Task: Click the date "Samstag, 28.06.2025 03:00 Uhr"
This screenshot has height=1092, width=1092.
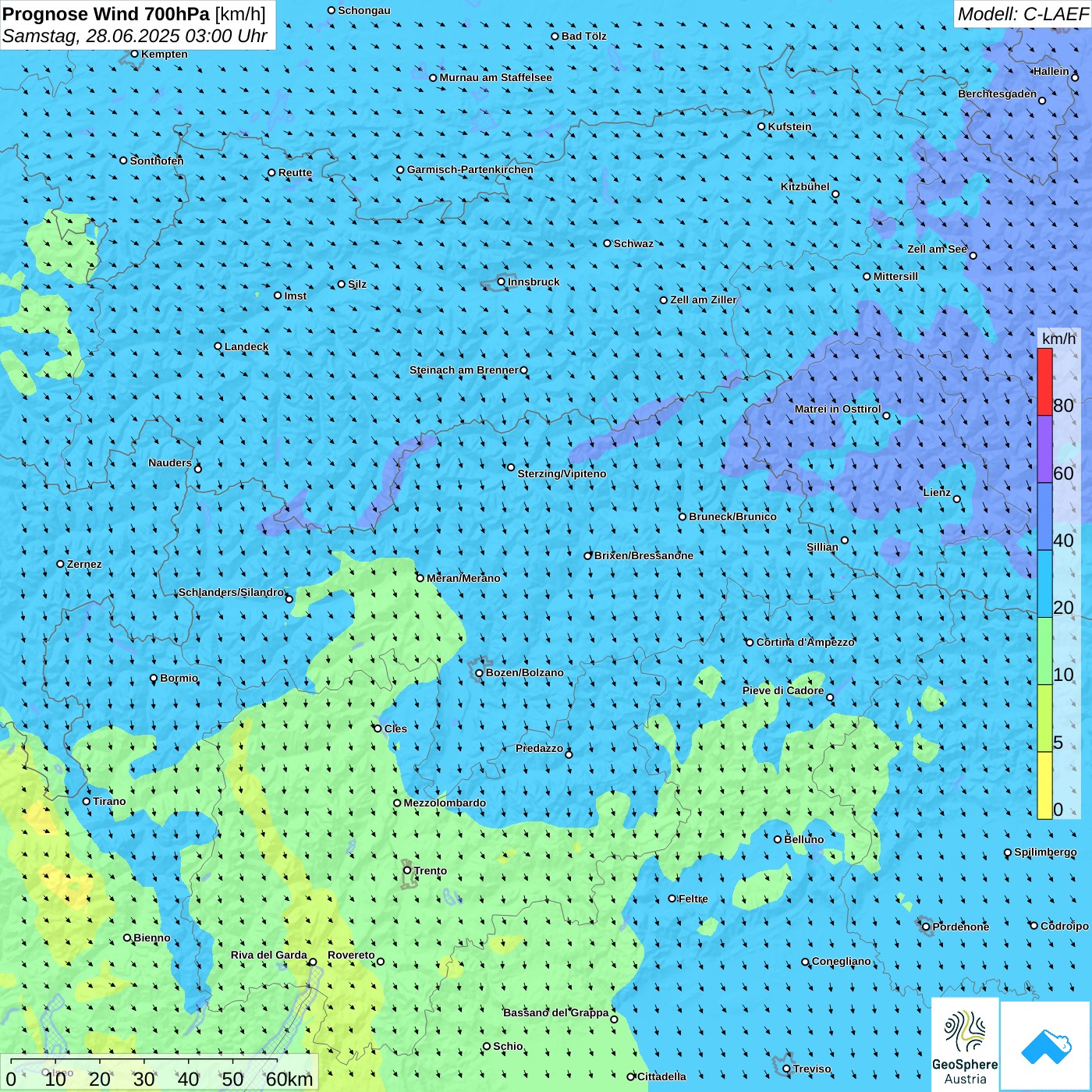Action: pyautogui.click(x=135, y=37)
